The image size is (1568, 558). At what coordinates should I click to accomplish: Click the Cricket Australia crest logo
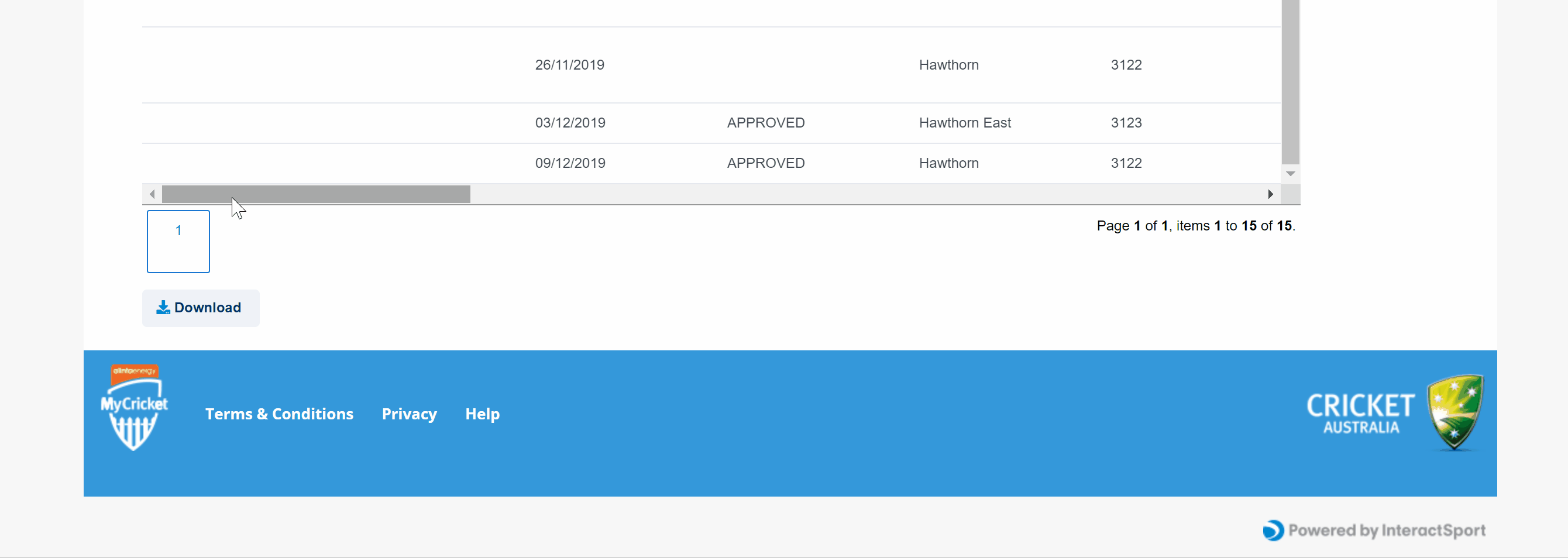(x=1456, y=412)
